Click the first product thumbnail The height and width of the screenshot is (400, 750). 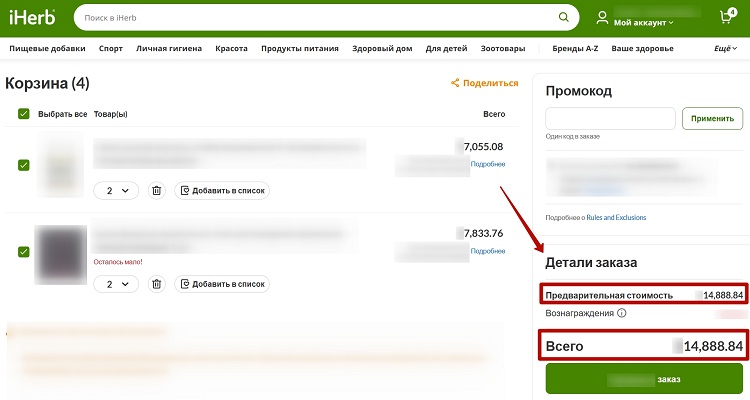(x=61, y=166)
